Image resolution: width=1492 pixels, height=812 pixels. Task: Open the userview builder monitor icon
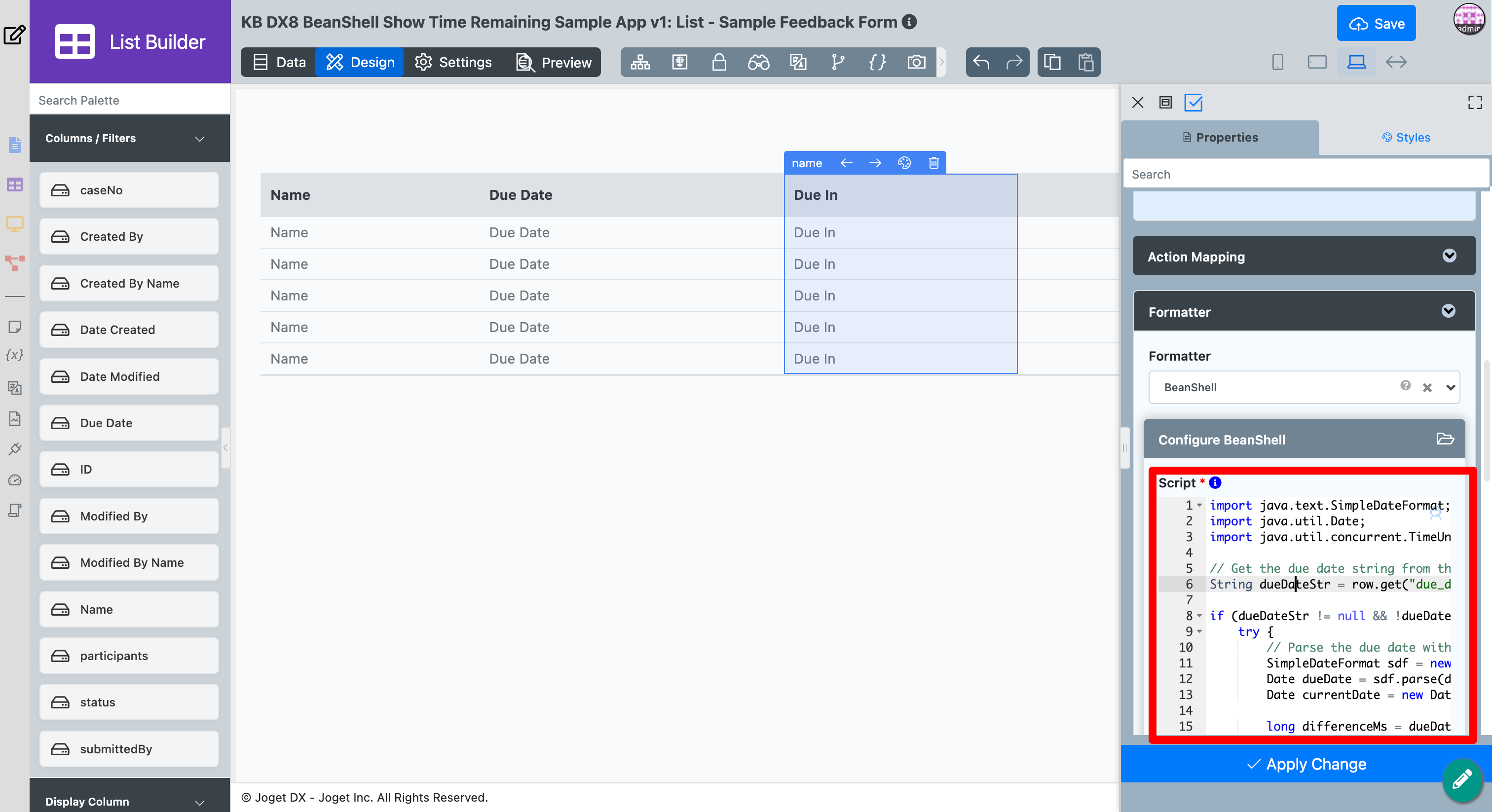pos(14,223)
